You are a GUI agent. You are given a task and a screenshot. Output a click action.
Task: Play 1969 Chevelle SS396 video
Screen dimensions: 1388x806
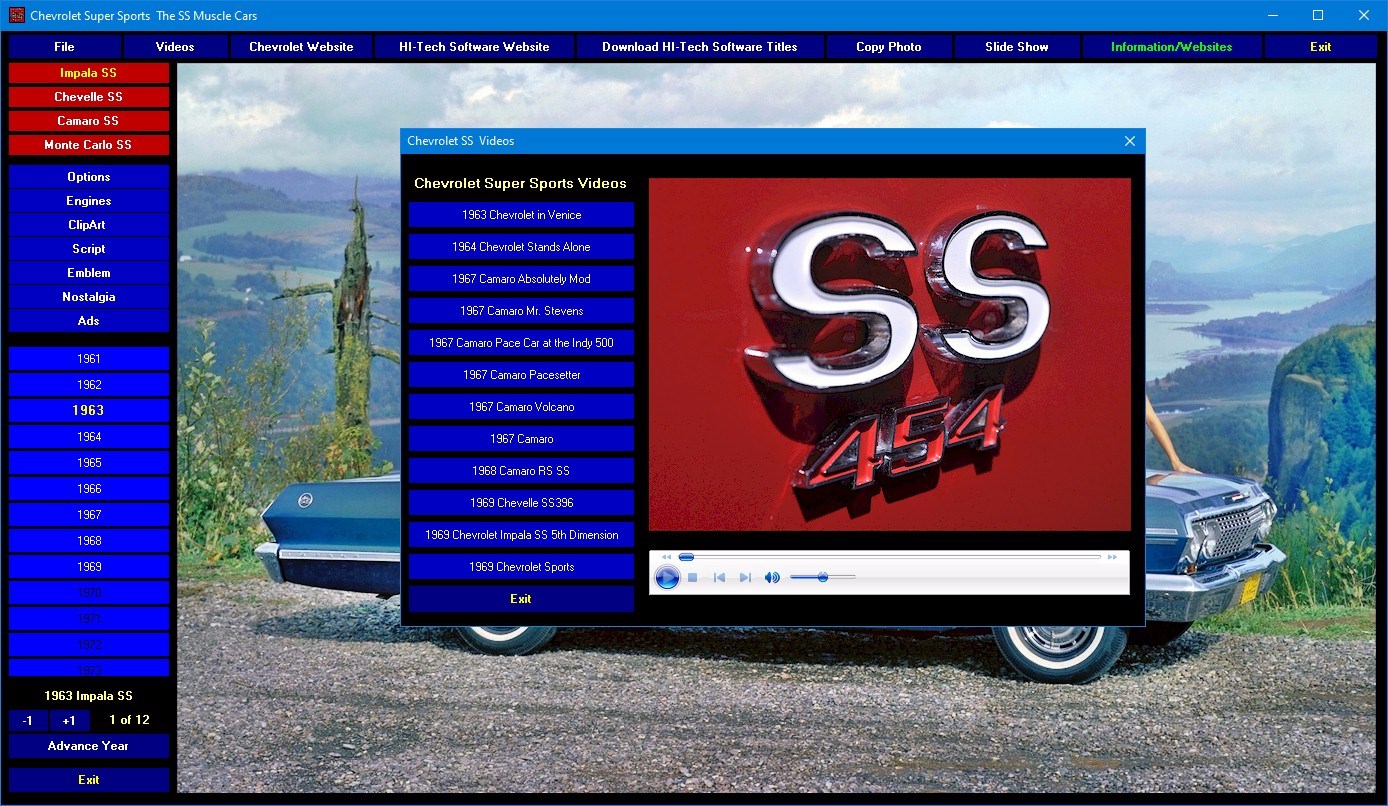(x=521, y=503)
